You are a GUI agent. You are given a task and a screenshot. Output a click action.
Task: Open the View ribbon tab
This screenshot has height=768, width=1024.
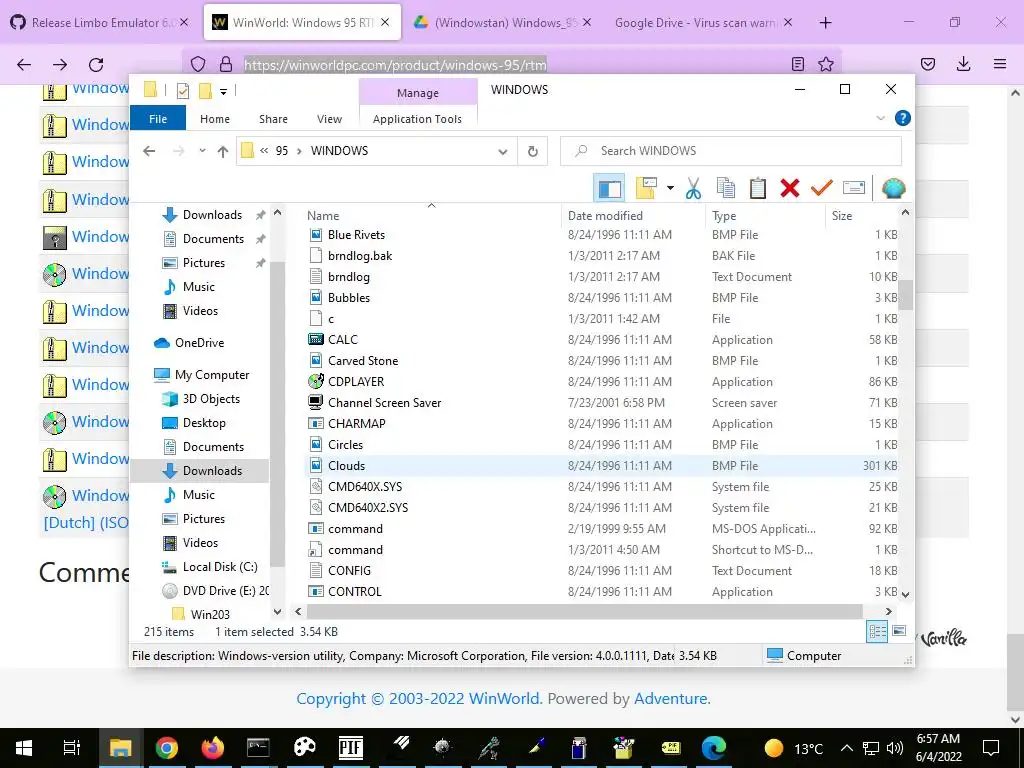[329, 119]
